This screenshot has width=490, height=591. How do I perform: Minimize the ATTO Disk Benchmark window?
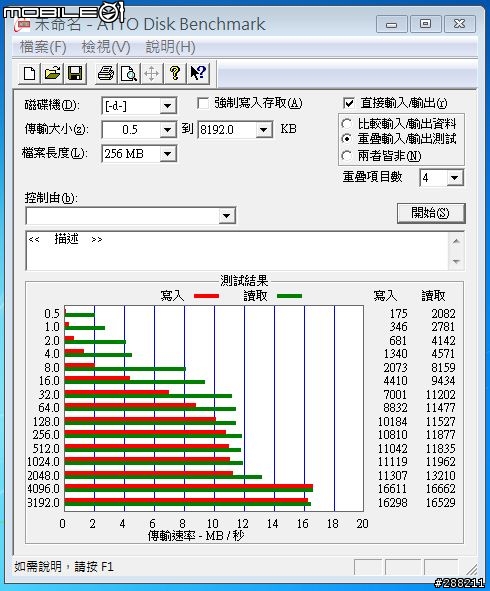click(x=392, y=24)
